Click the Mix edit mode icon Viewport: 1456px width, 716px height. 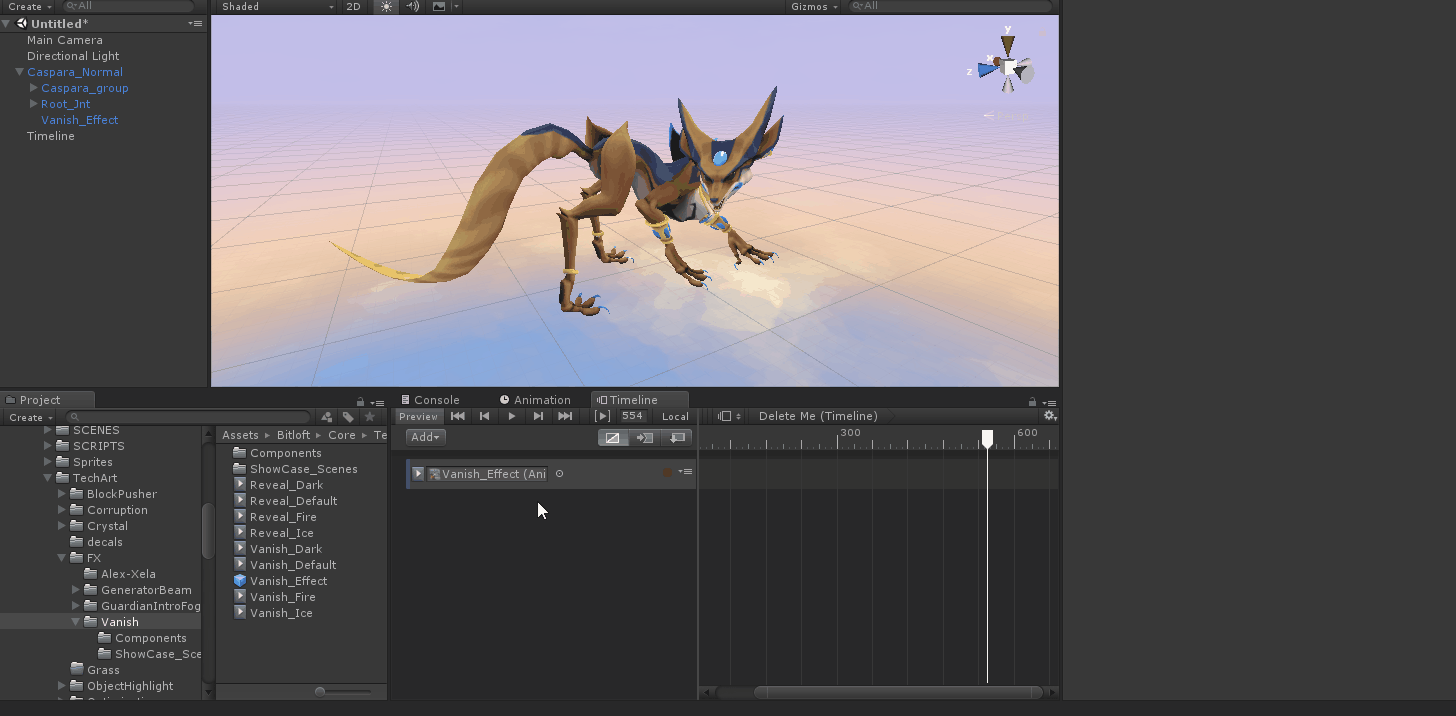click(x=613, y=437)
